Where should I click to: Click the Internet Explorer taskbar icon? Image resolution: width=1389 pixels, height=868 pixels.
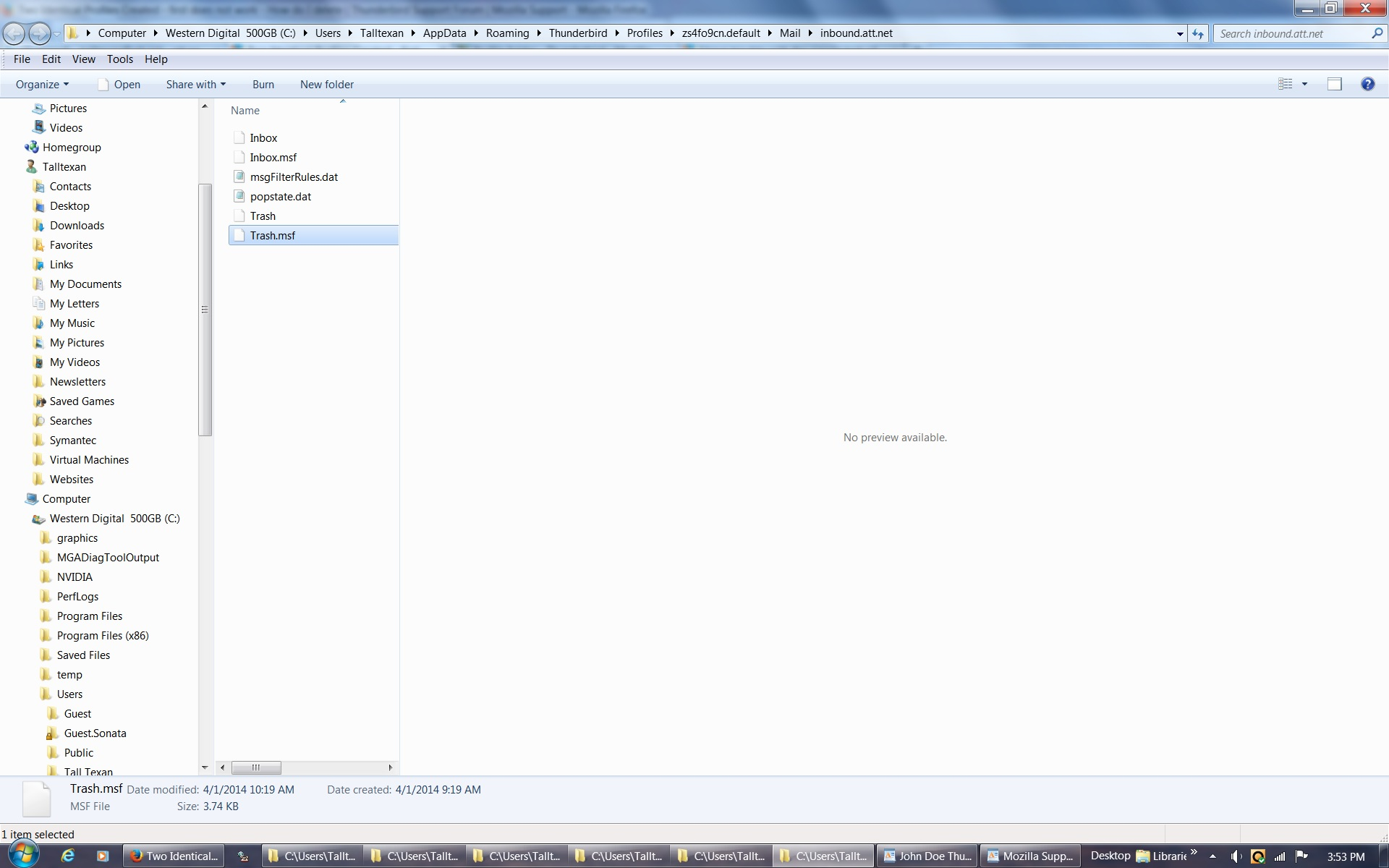click(x=67, y=856)
